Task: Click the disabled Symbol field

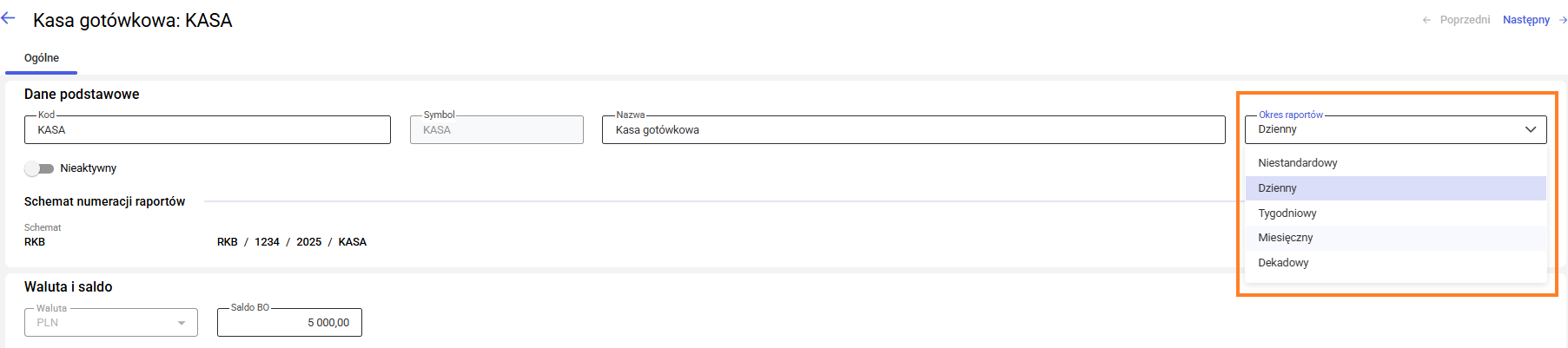Action: tap(496, 130)
